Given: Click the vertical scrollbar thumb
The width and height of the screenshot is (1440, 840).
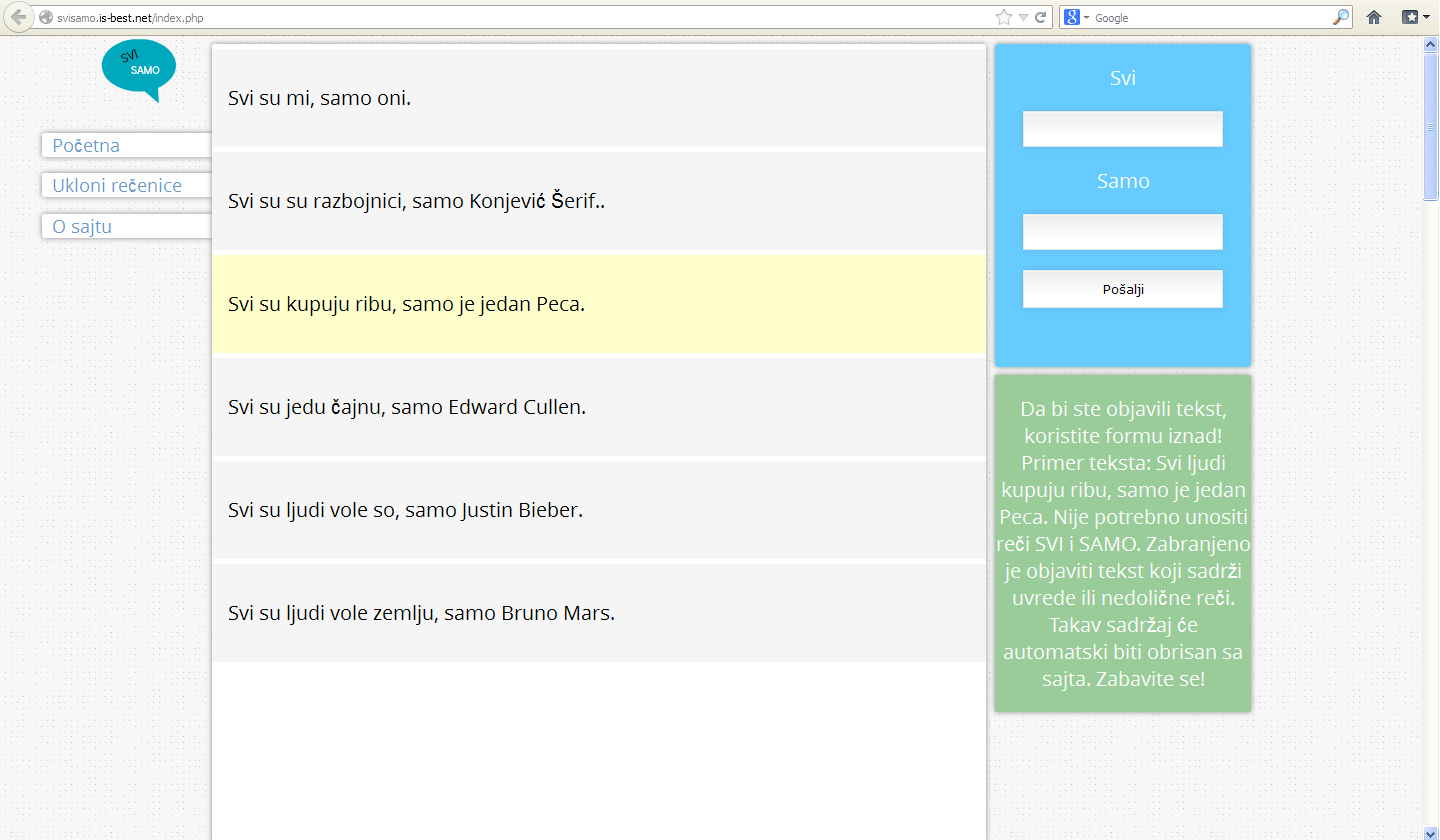Looking at the screenshot, I should [x=1430, y=126].
